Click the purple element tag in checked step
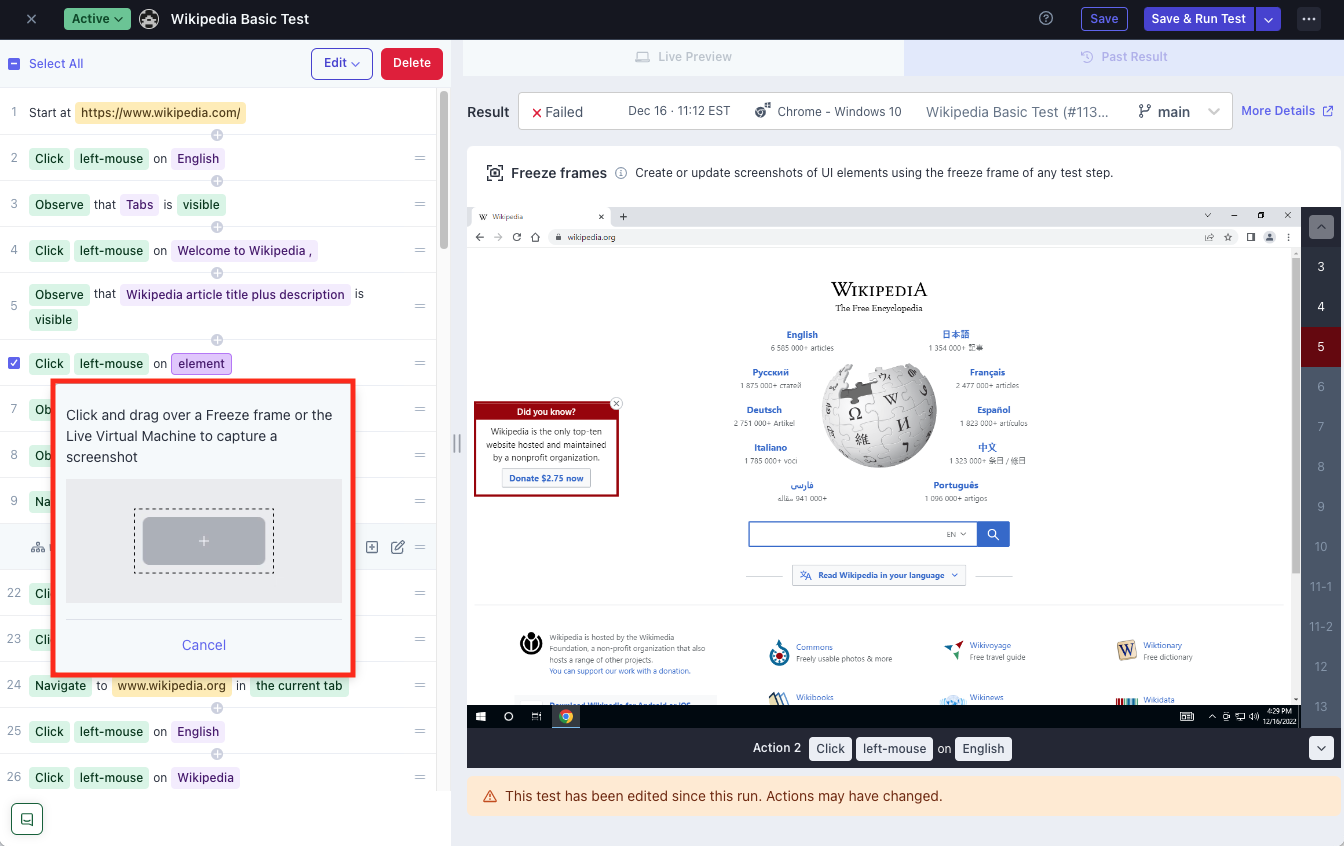 coord(202,364)
